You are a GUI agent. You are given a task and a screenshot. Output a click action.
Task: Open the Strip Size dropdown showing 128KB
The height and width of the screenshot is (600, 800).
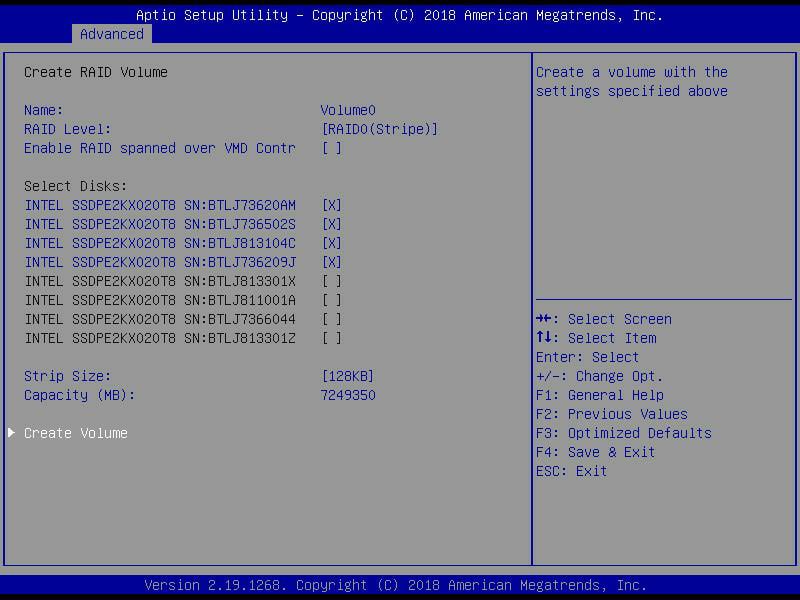[x=348, y=376]
